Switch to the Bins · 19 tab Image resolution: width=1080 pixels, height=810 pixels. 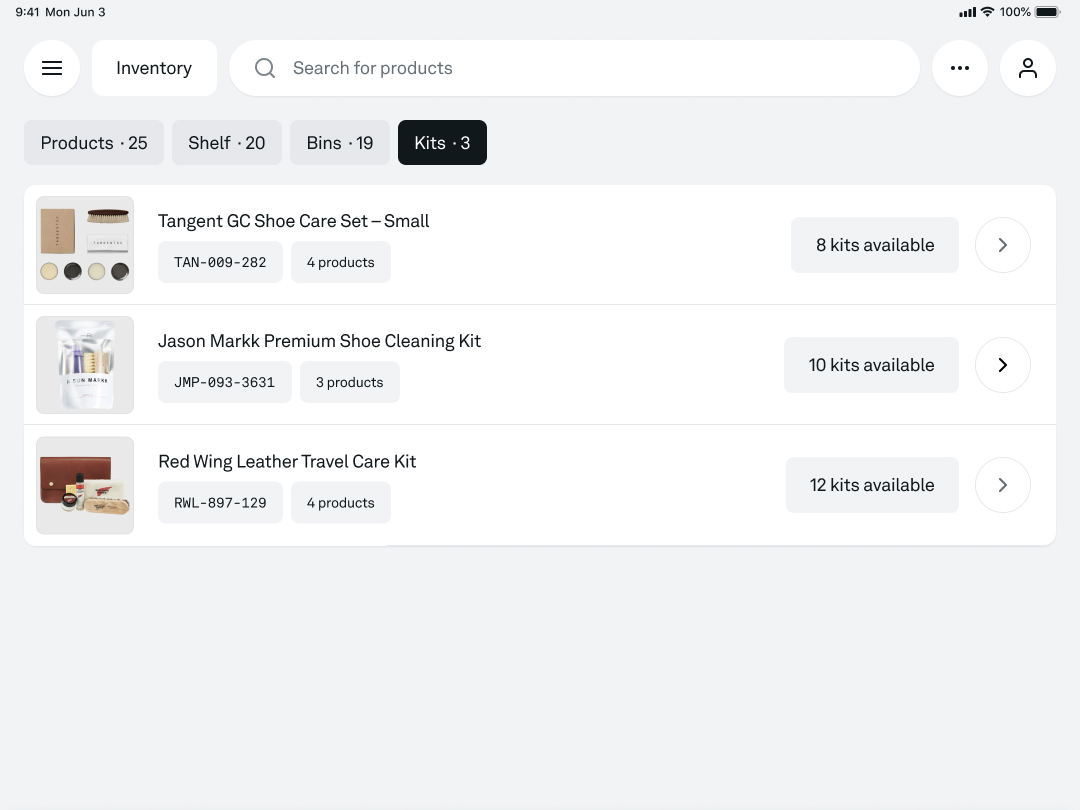pyautogui.click(x=340, y=143)
